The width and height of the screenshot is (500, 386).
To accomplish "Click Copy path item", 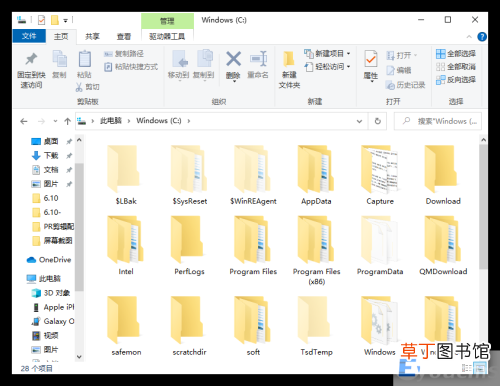I will (124, 54).
